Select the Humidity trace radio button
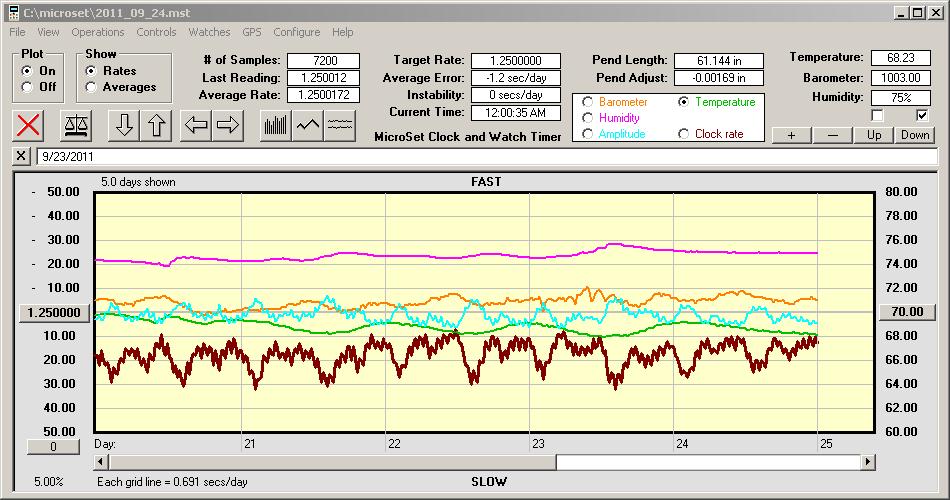Image resolution: width=950 pixels, height=500 pixels. click(x=587, y=118)
